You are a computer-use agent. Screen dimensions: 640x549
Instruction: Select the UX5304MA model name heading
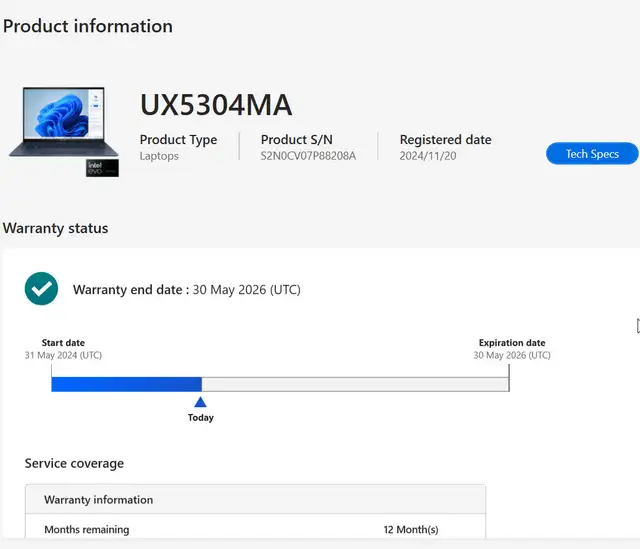[216, 105]
